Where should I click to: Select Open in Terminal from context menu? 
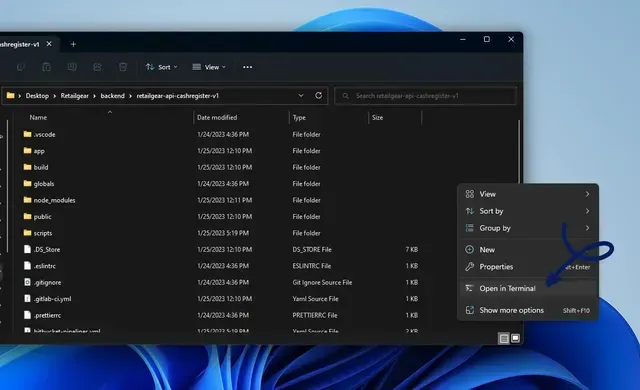tap(528, 288)
